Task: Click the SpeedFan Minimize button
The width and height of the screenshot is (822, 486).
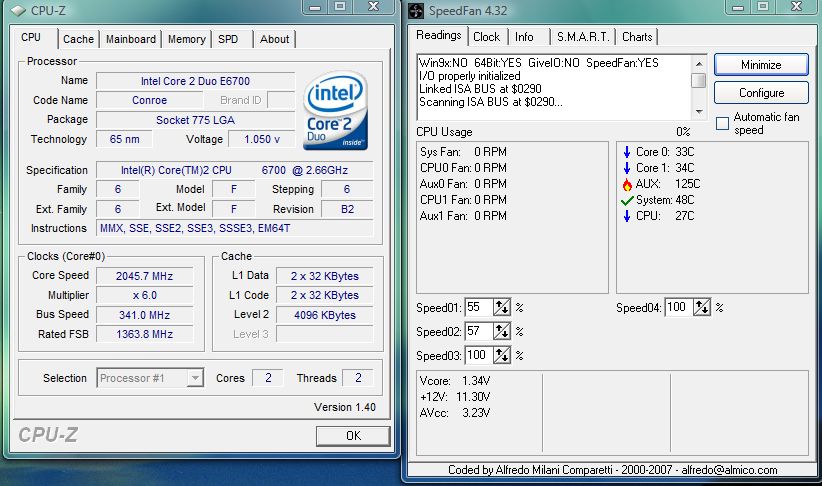Action: [x=761, y=65]
